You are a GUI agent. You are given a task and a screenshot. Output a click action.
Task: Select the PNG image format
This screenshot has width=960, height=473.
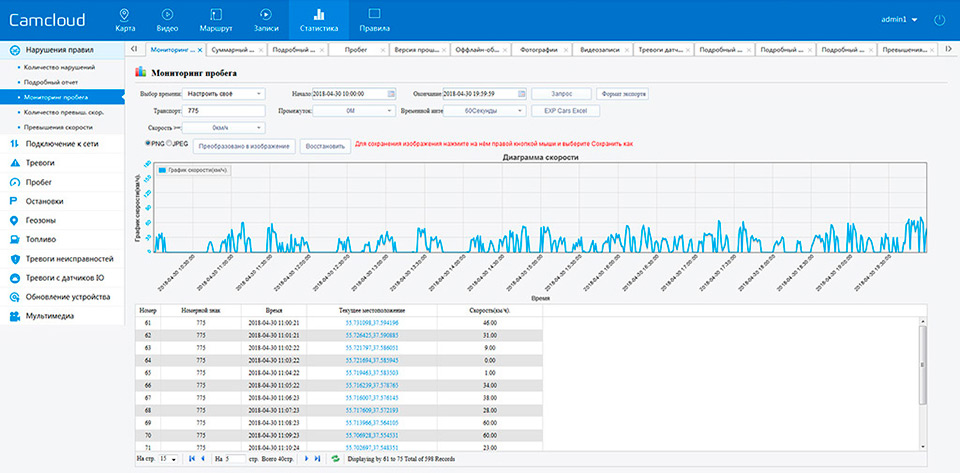149,144
